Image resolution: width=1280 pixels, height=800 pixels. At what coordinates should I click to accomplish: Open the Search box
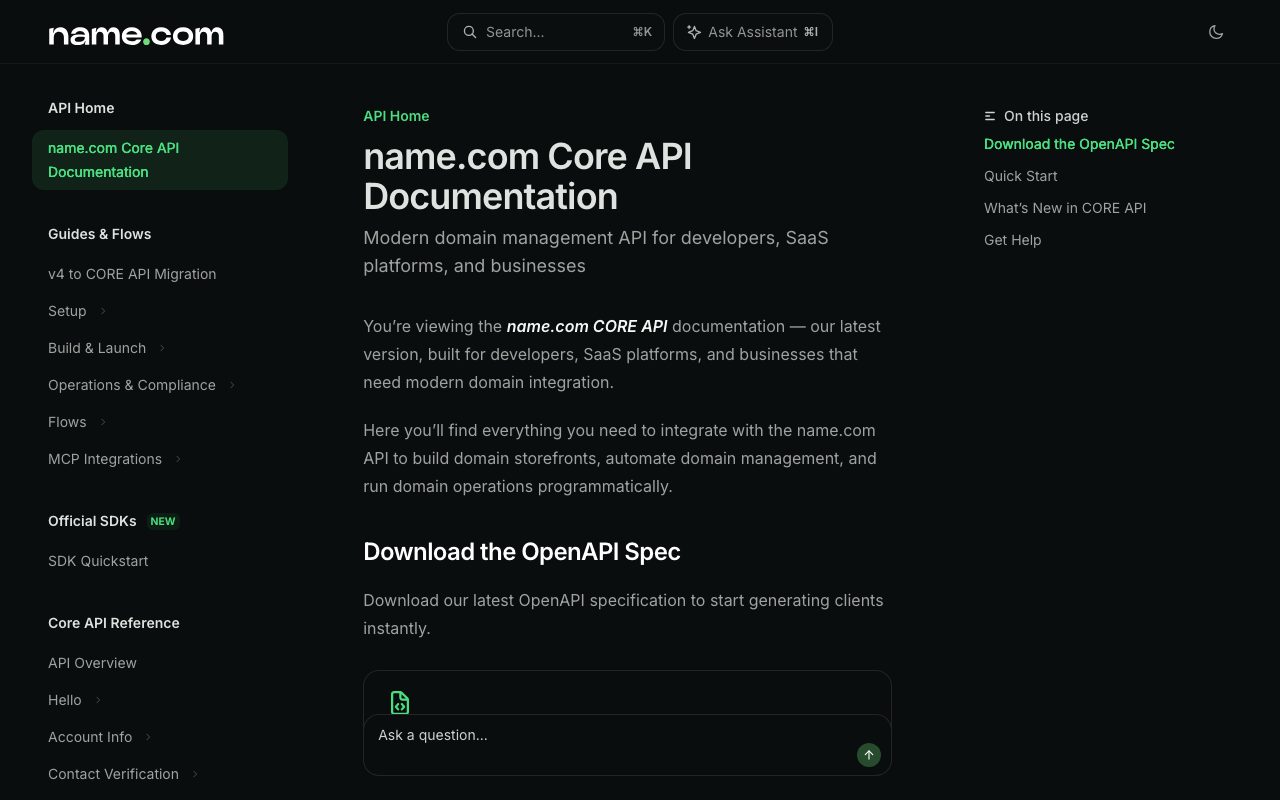pos(556,32)
